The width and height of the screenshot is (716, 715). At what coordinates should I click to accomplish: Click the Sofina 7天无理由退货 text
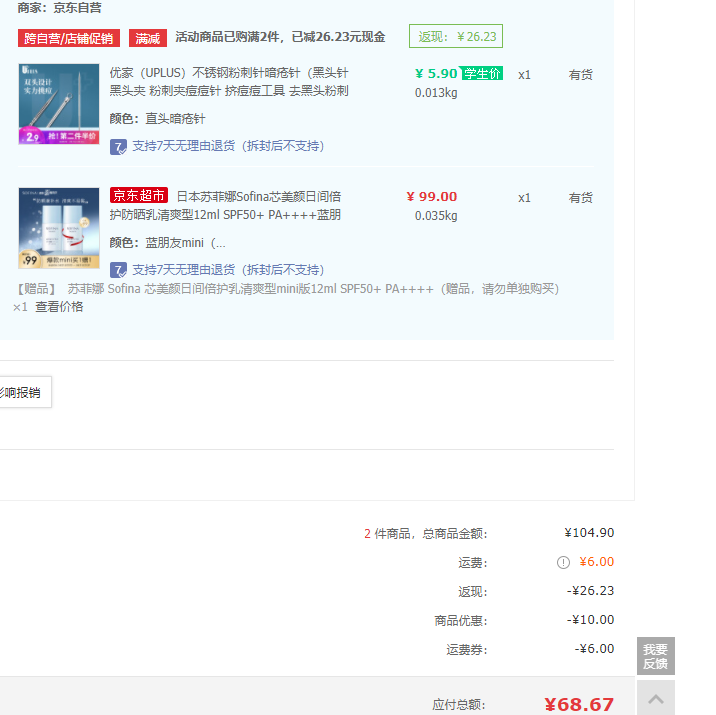[228, 270]
